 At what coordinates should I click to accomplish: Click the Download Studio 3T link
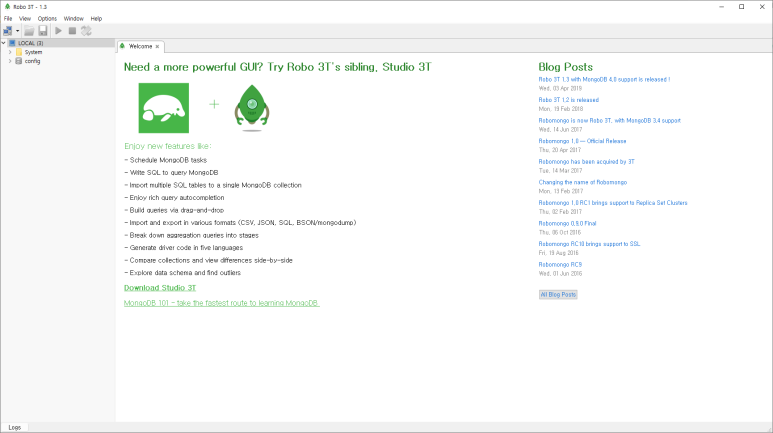(160, 288)
